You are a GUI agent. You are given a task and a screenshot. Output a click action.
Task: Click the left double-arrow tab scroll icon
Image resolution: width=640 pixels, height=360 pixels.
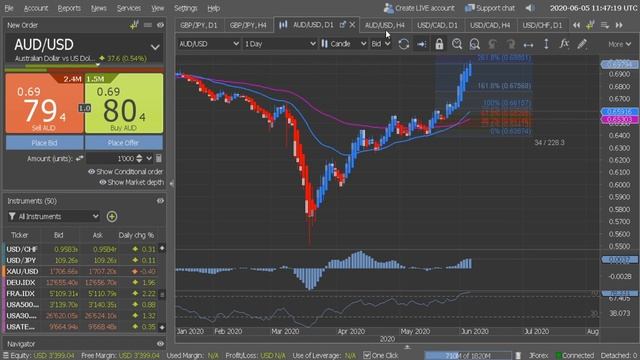(x=576, y=25)
